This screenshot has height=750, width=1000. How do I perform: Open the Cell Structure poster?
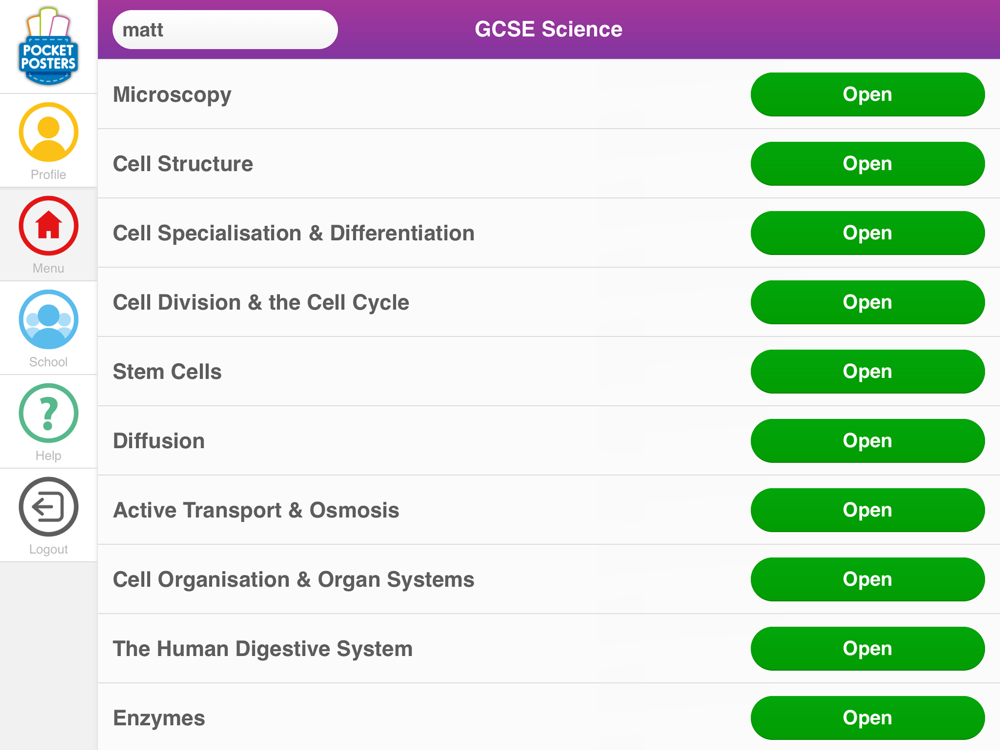[x=867, y=164]
